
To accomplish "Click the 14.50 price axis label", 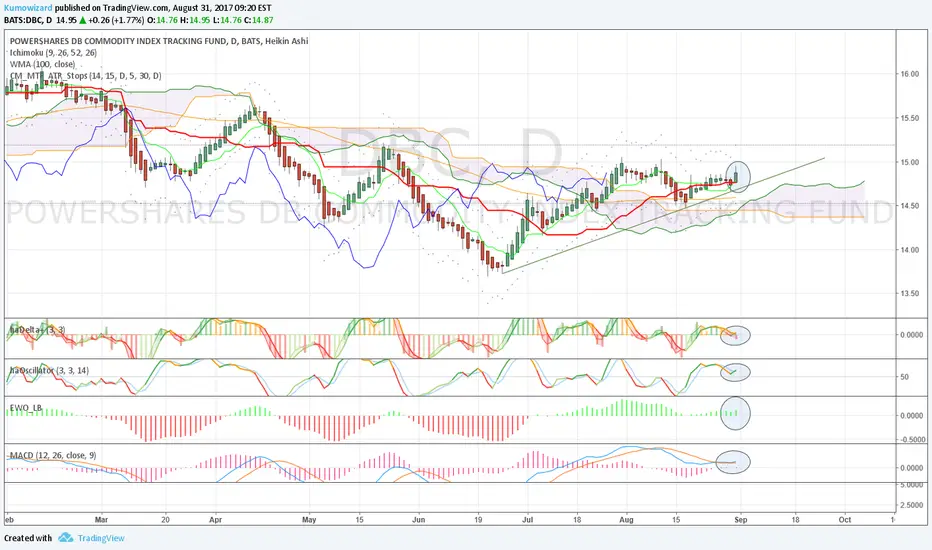I will [909, 206].
